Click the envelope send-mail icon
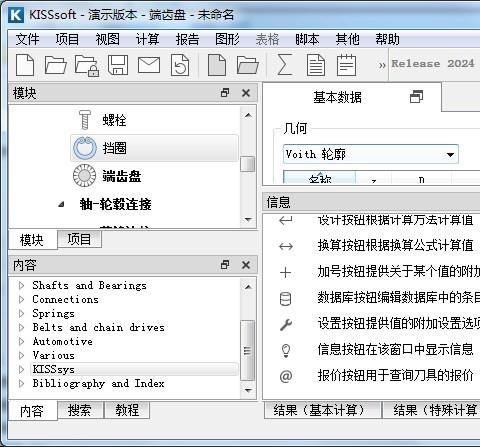This screenshot has width=480, height=447. point(149,65)
